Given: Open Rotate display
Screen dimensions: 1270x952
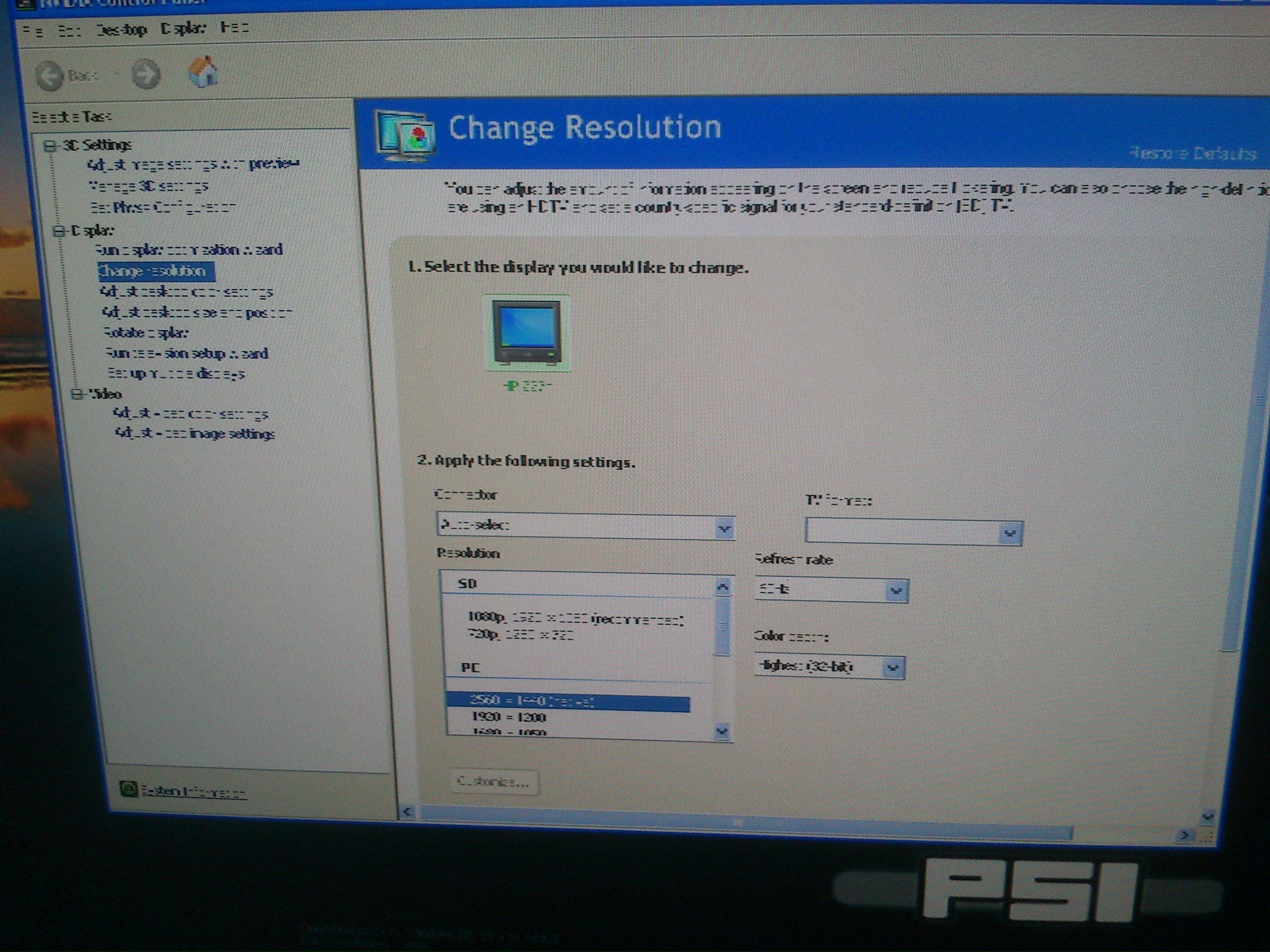Looking at the screenshot, I should pyautogui.click(x=146, y=333).
